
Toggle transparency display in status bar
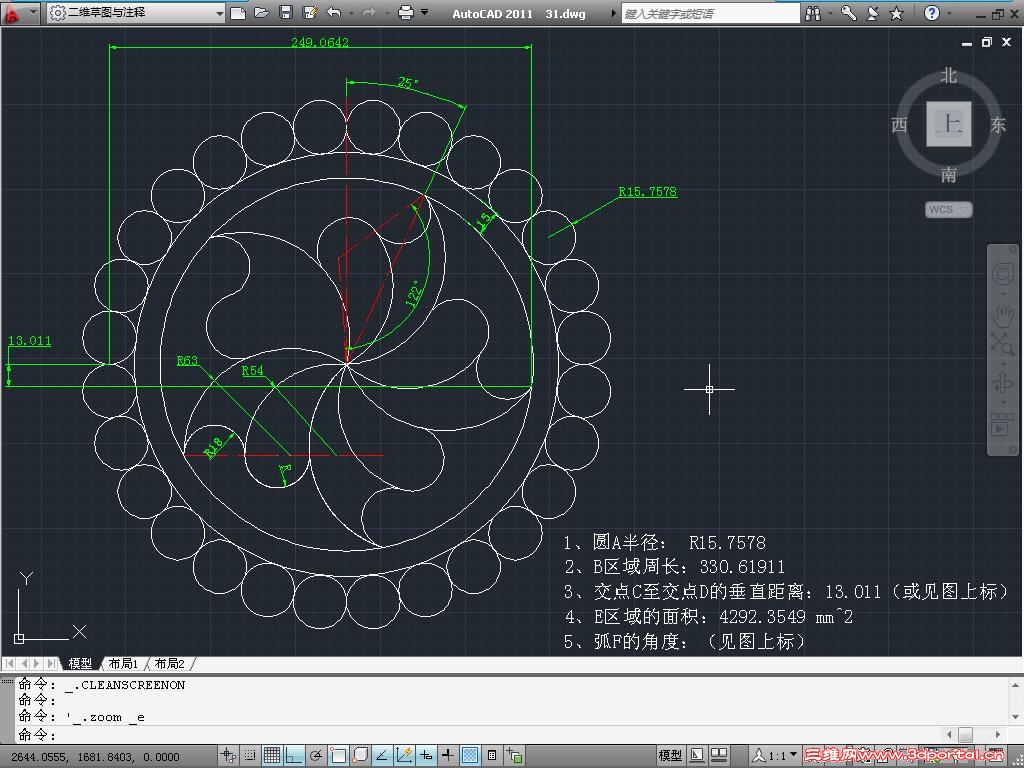(470, 756)
